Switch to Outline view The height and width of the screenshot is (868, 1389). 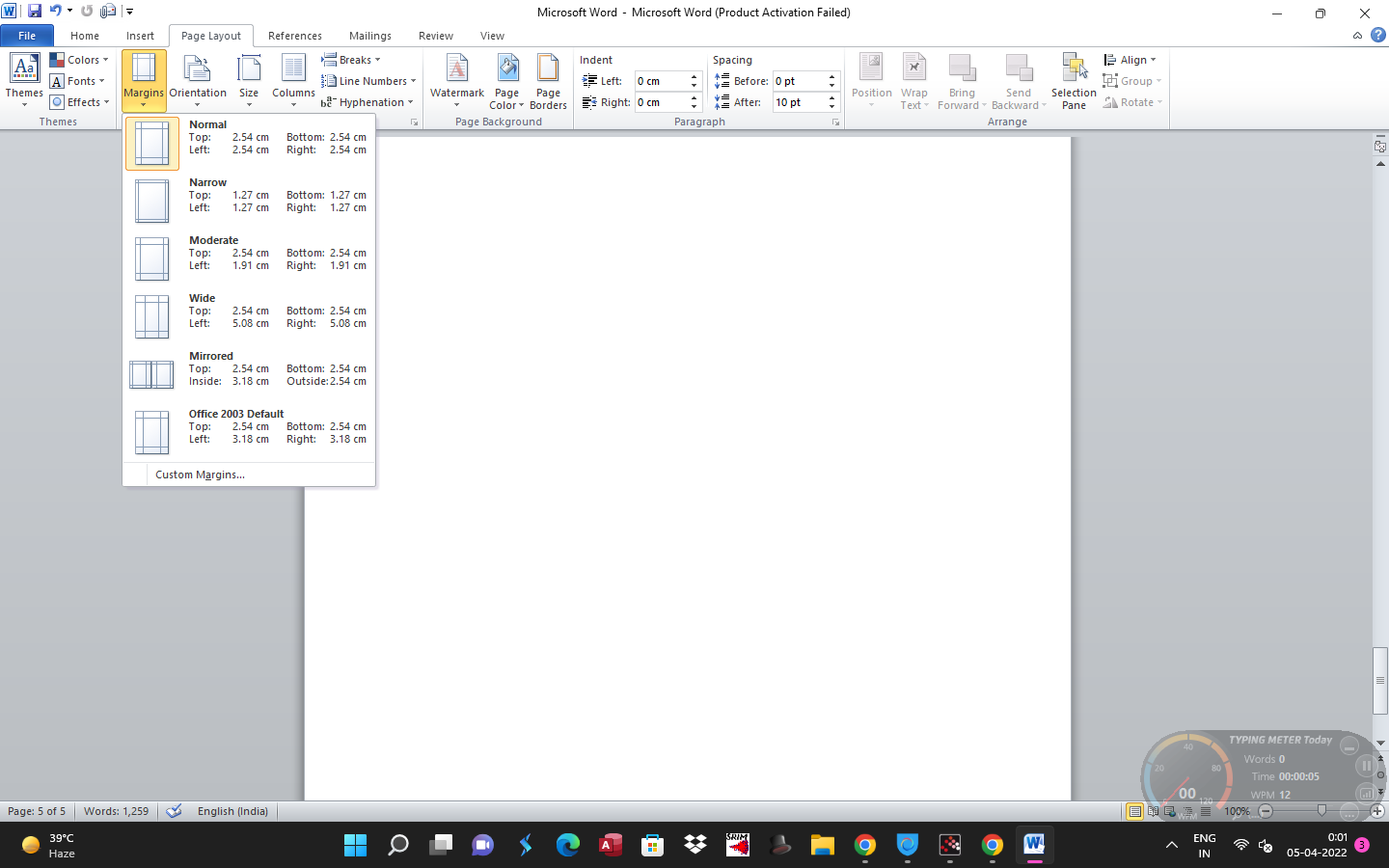[1187, 811]
